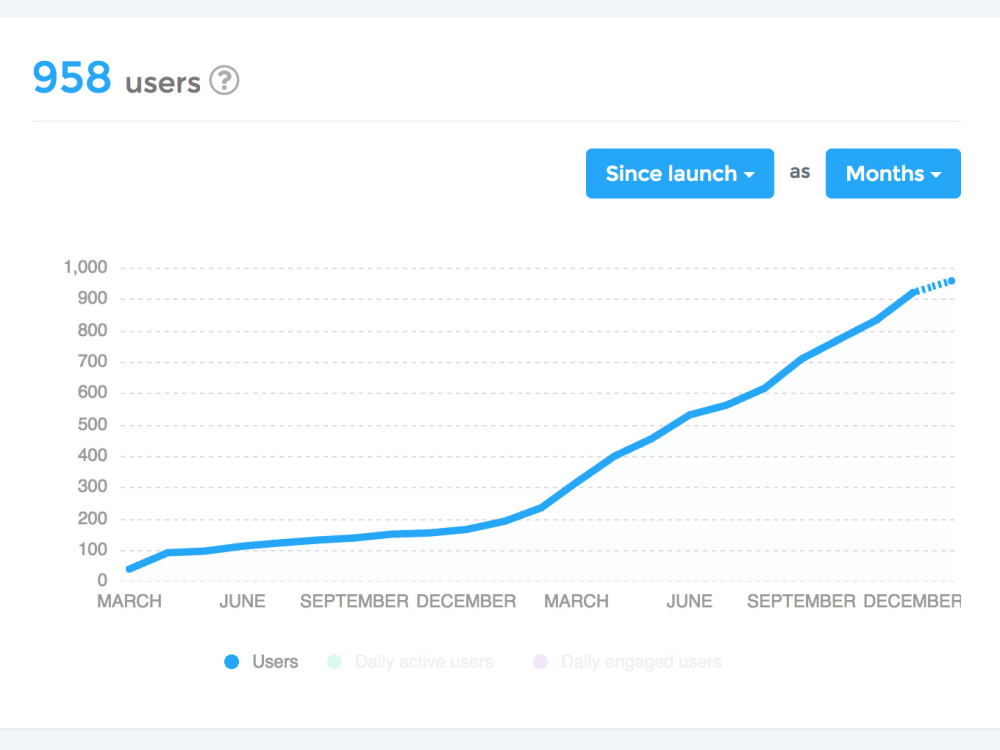Click the 900 y-axis label
1000x750 pixels.
pyautogui.click(x=92, y=298)
